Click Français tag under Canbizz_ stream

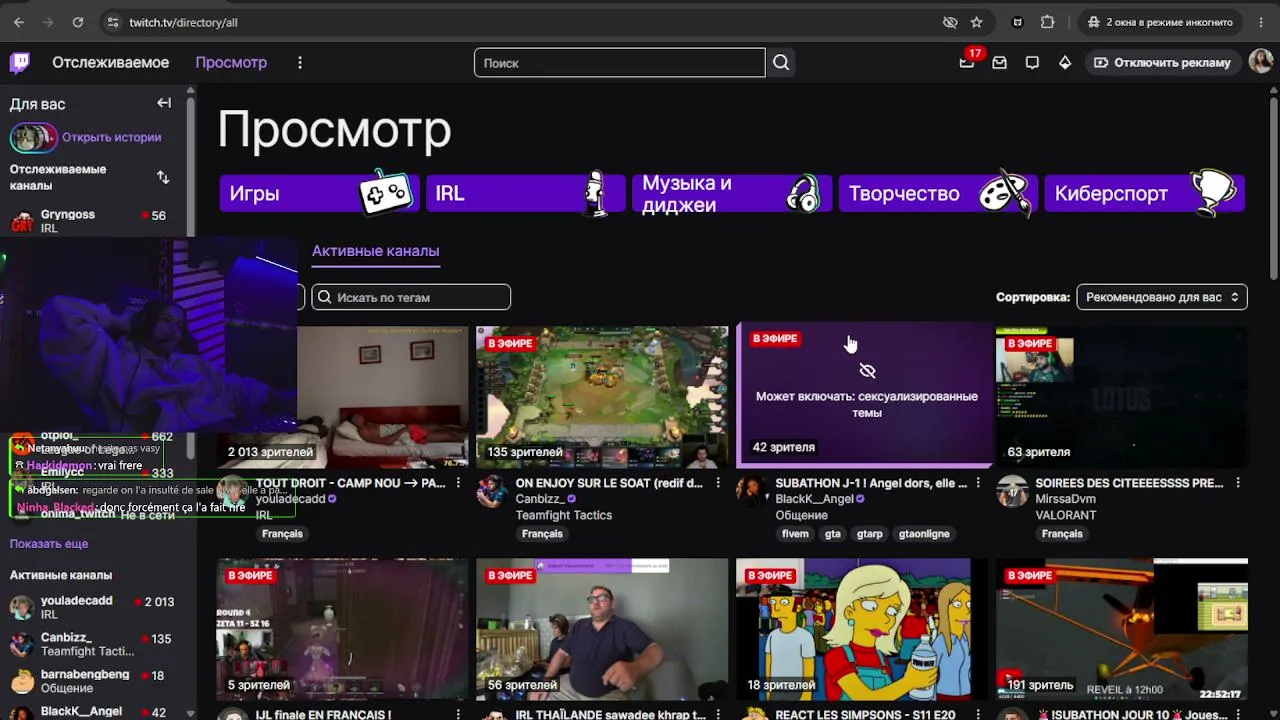542,534
